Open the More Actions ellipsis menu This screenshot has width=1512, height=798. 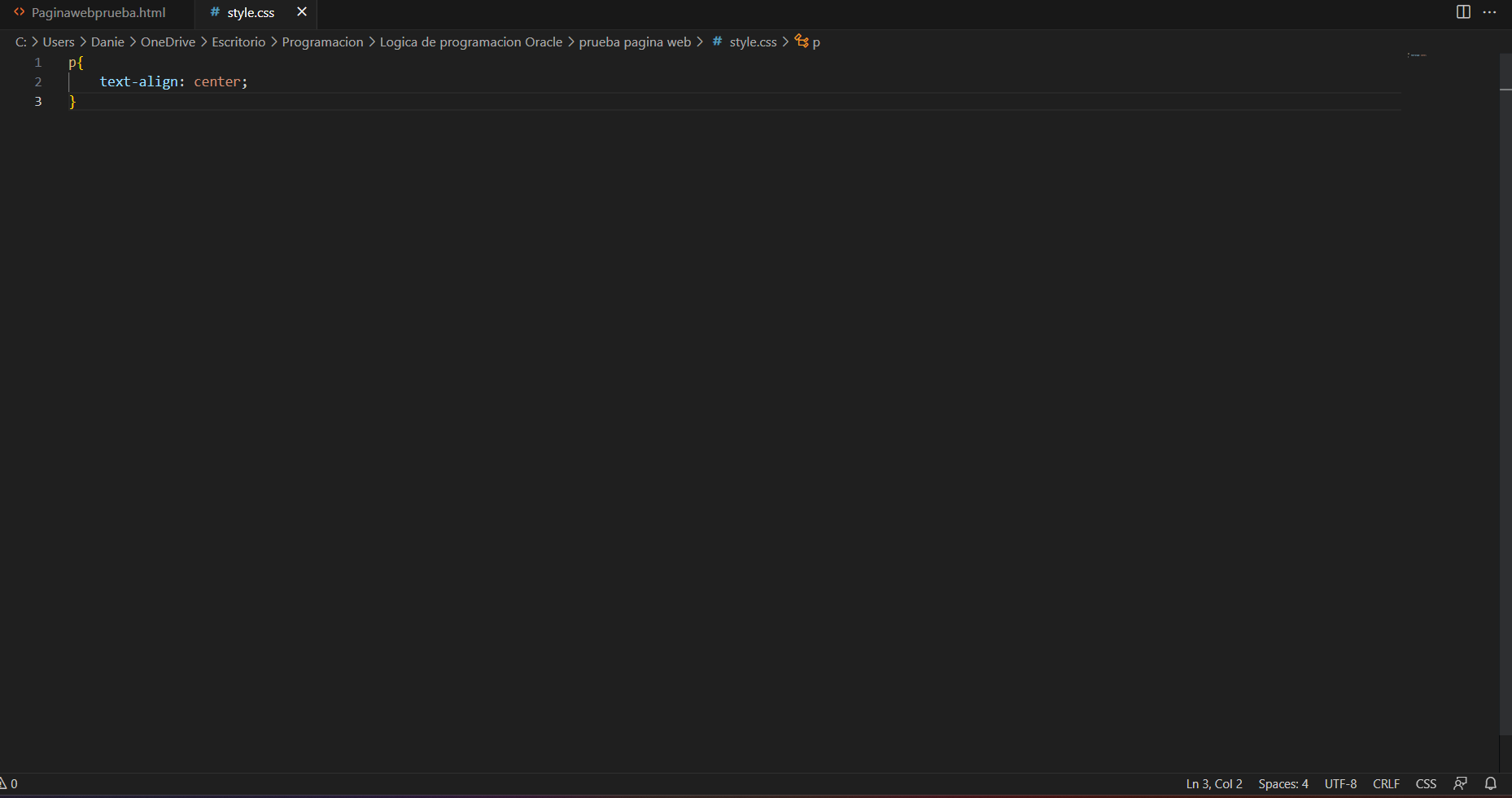tap(1490, 12)
